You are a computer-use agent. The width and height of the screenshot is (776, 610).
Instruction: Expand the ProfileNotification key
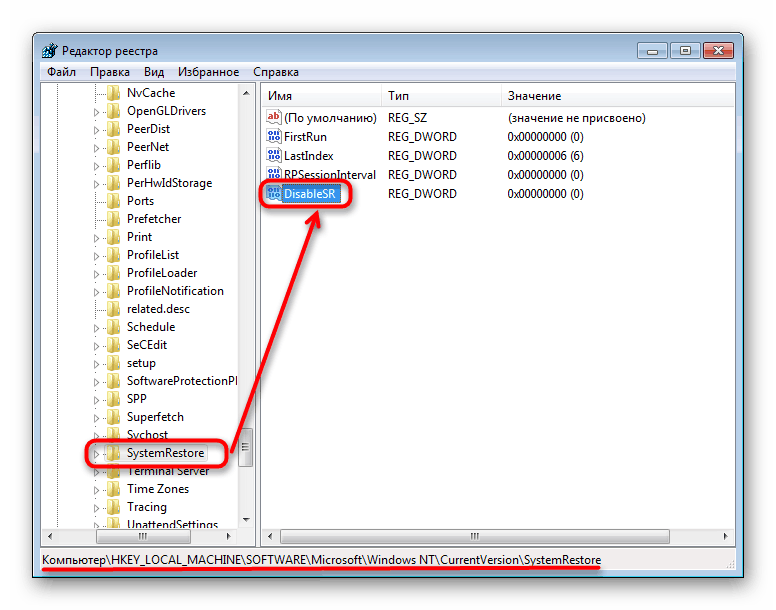tap(97, 292)
